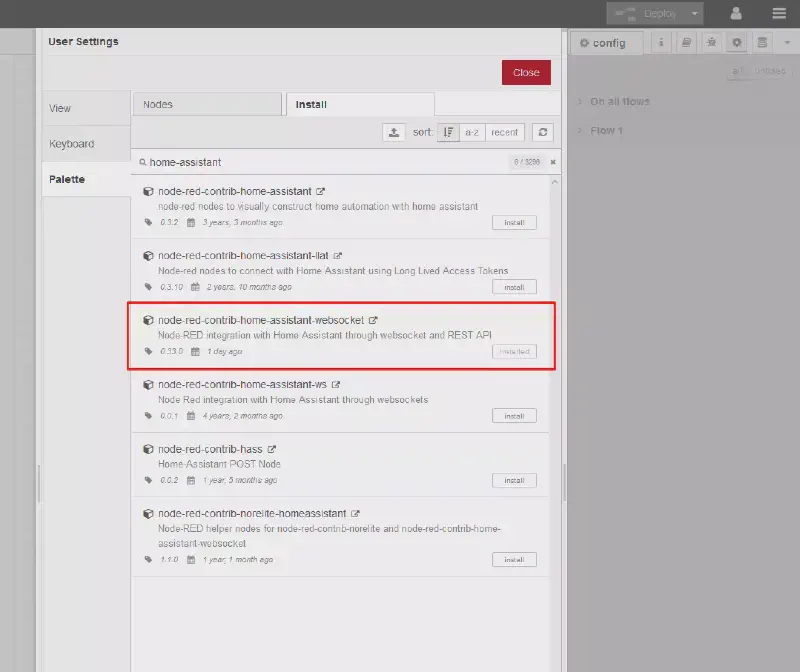Install node-red-contrib-home-assistant-llat
Image resolution: width=800 pixels, height=672 pixels.
click(x=514, y=287)
